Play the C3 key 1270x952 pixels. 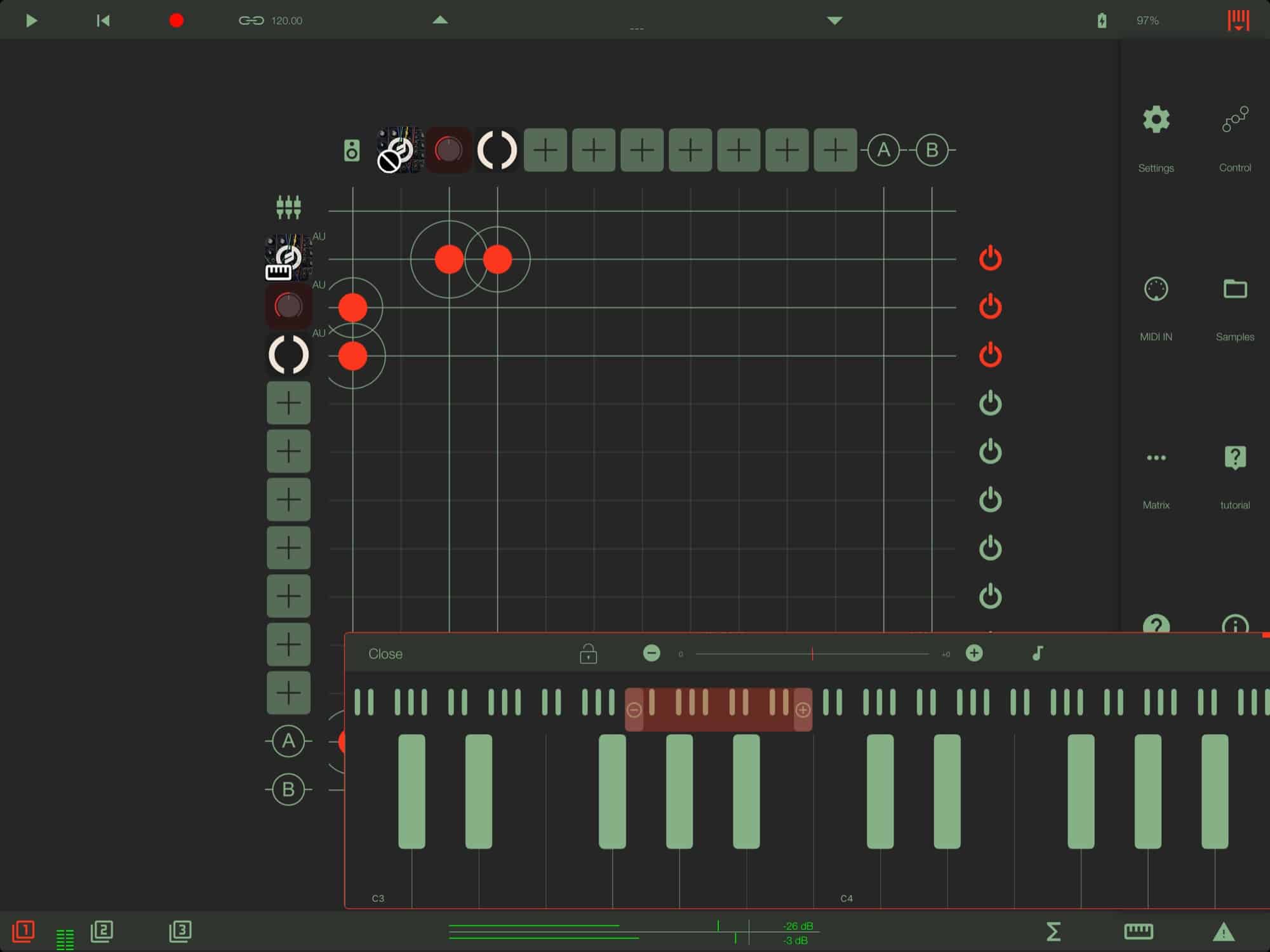point(378,876)
